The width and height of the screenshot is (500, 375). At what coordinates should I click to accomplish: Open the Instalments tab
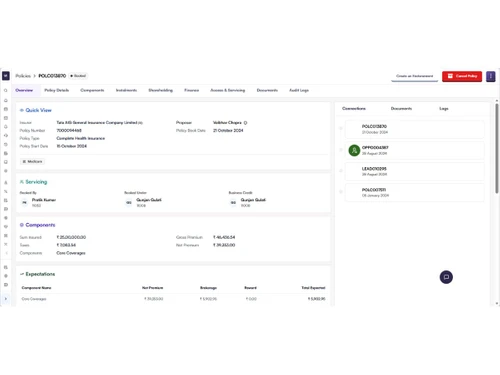[126, 90]
